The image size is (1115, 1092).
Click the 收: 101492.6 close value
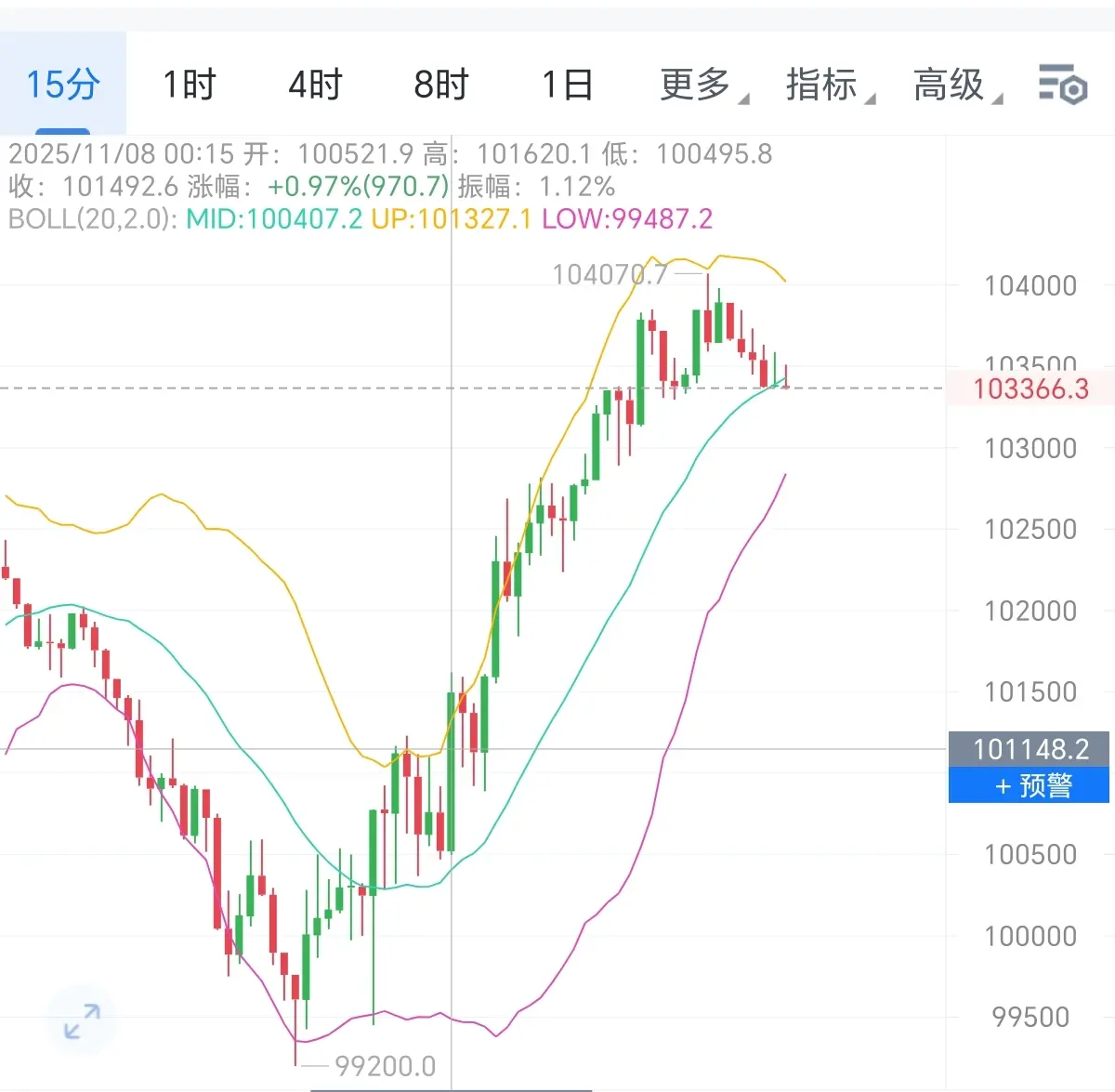tap(94, 187)
